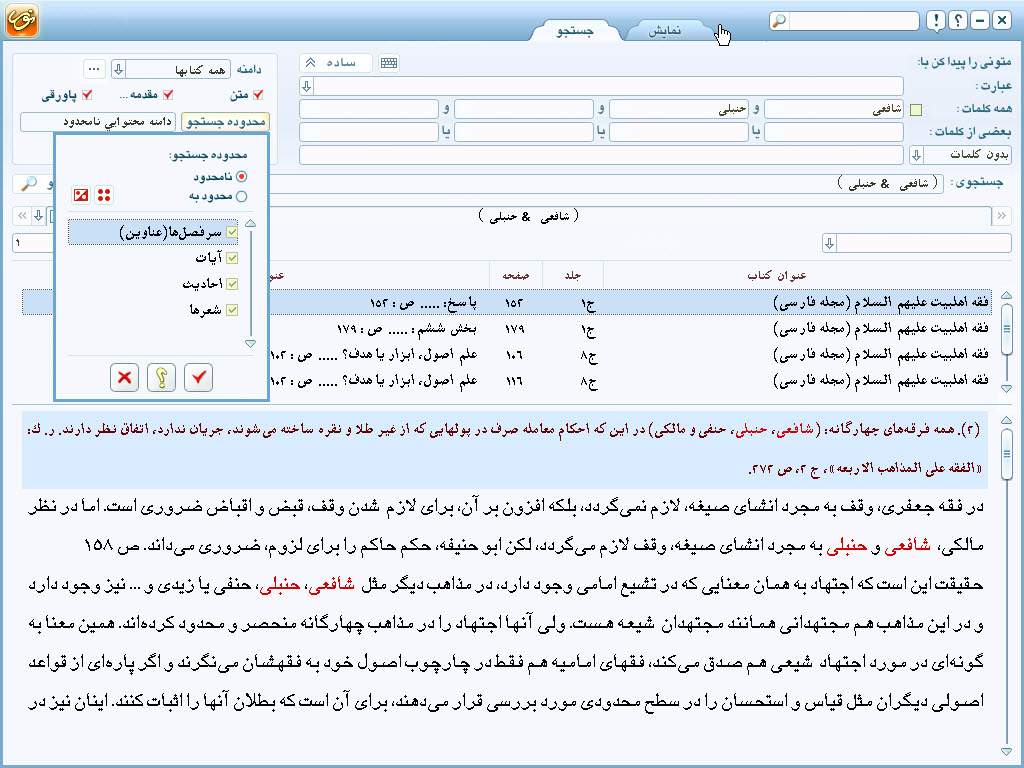1024x768 pixels.
Task: Select the نامحدود radio button
Action: tap(242, 176)
